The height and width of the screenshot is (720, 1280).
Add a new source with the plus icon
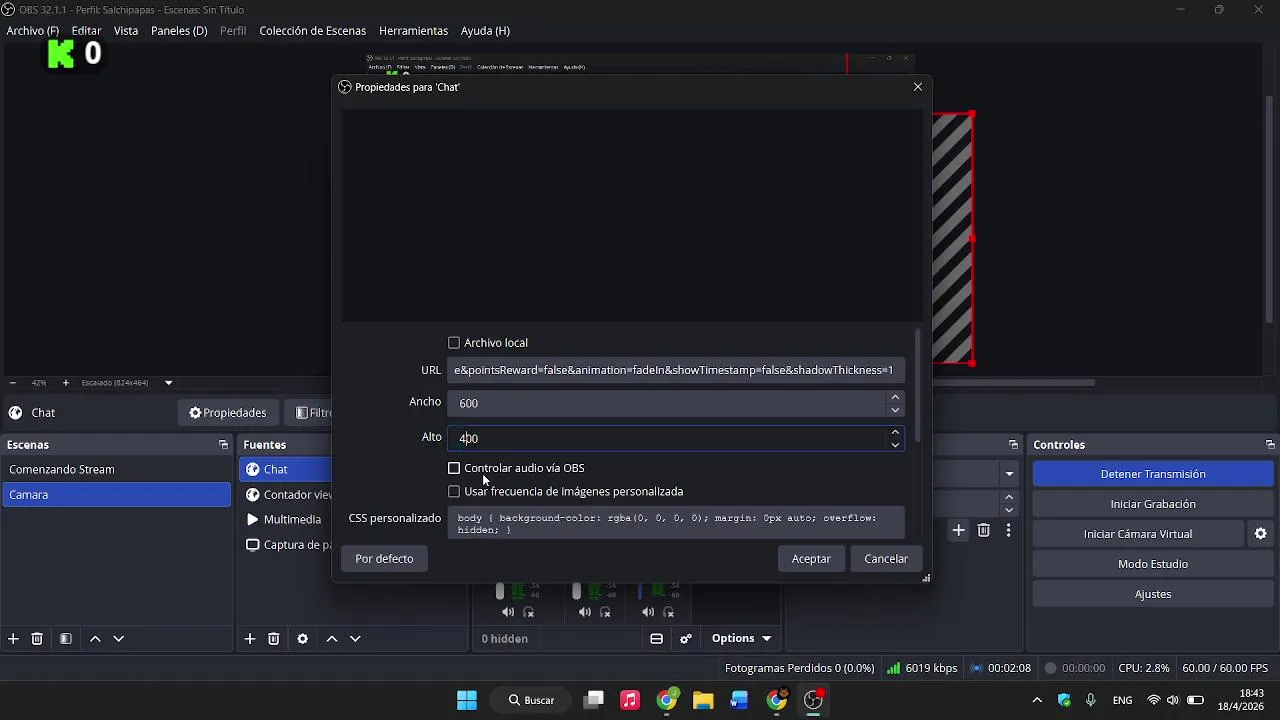tap(250, 639)
